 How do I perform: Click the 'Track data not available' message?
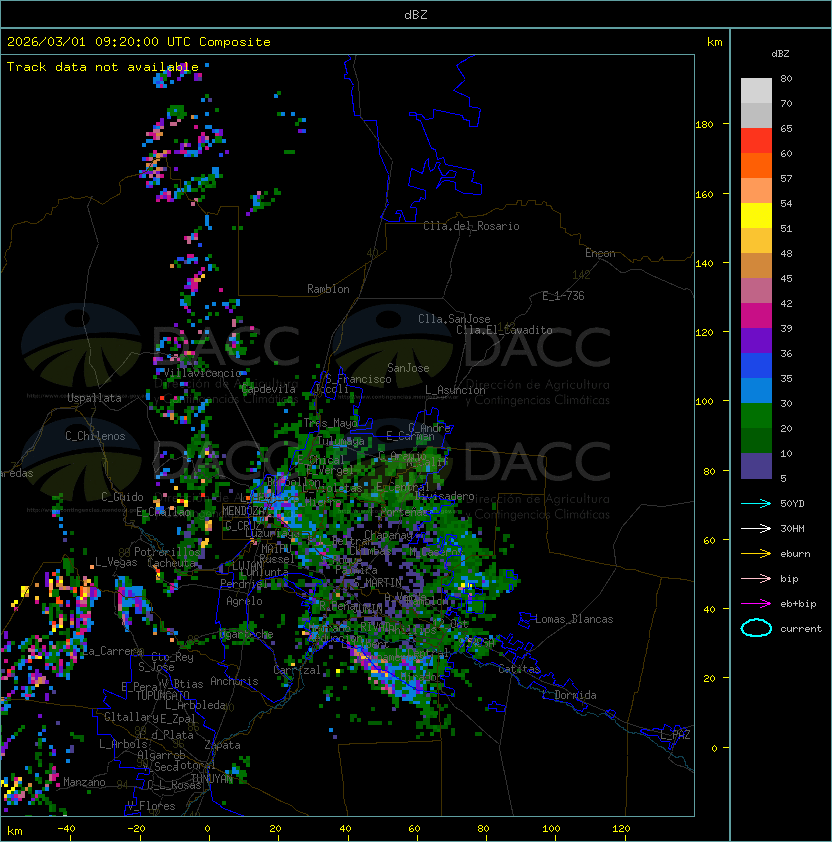pyautogui.click(x=103, y=67)
